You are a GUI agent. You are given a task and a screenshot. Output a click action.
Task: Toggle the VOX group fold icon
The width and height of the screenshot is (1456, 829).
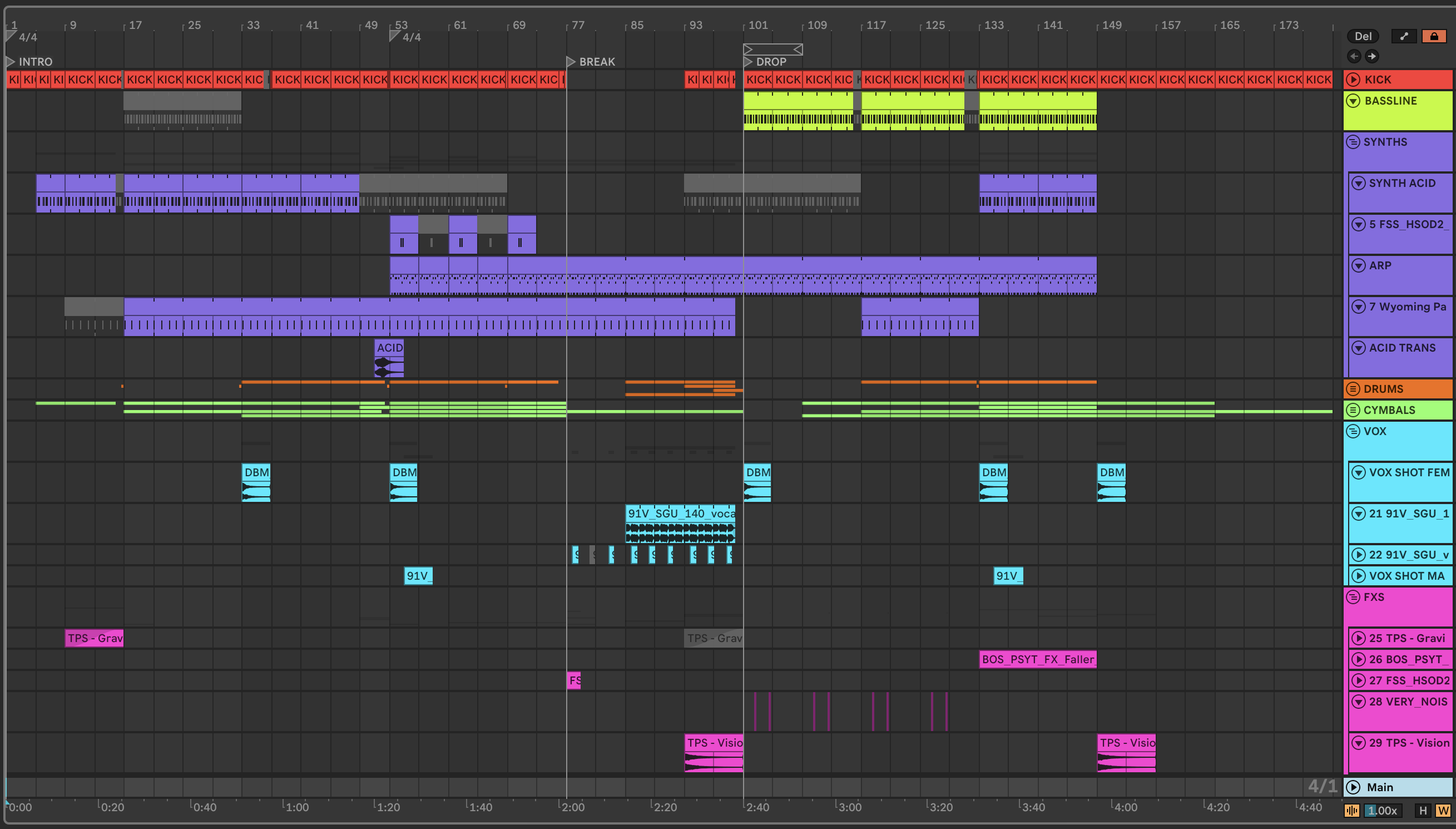pos(1353,431)
